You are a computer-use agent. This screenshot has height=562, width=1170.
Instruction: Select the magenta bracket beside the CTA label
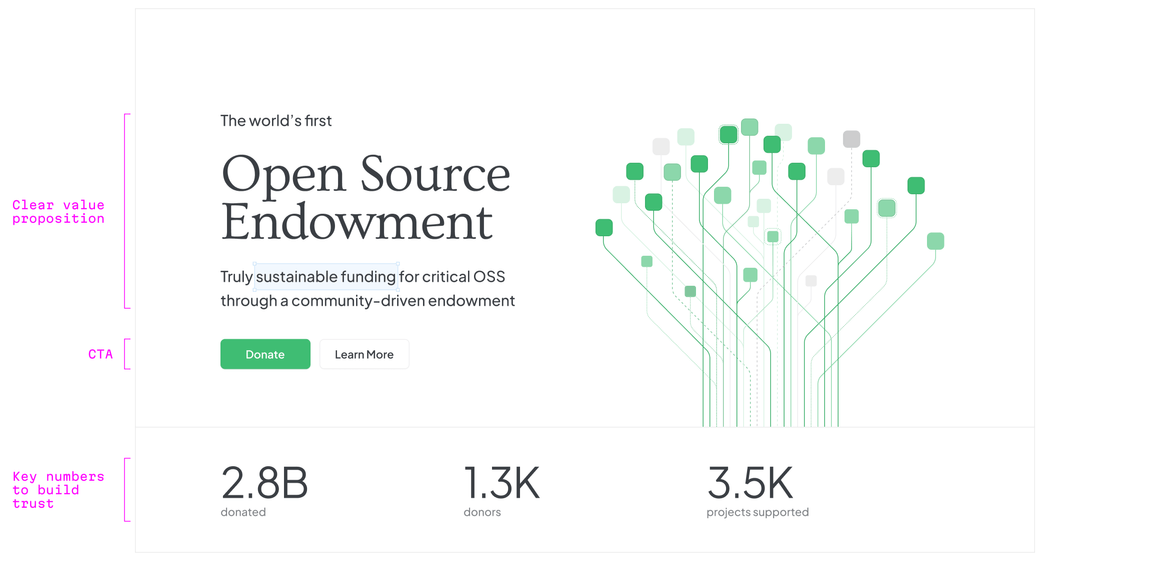tap(126, 354)
